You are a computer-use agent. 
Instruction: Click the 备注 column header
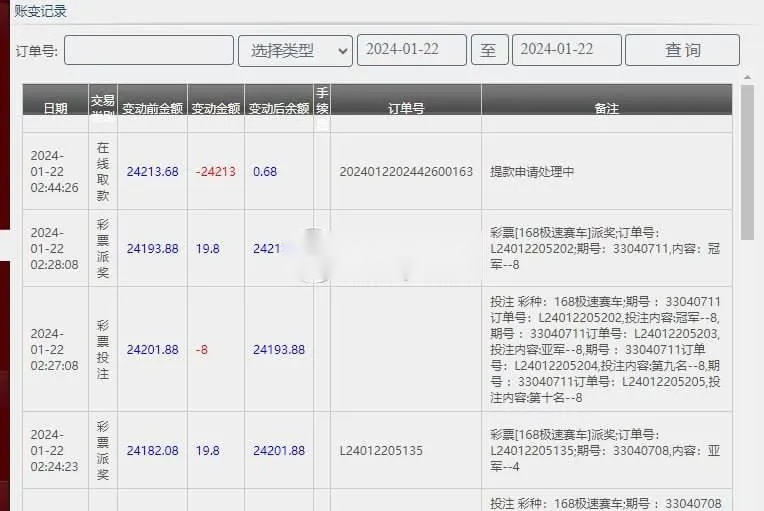click(x=606, y=108)
